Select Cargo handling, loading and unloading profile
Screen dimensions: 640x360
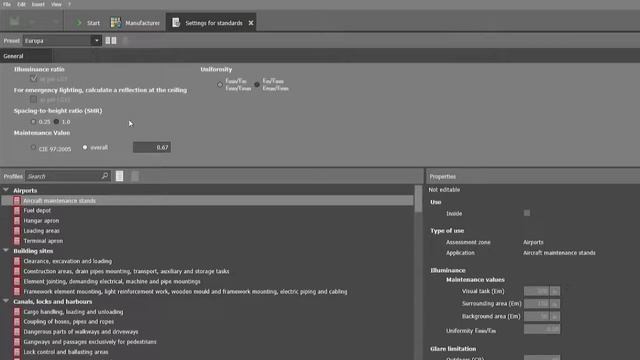click(x=73, y=311)
